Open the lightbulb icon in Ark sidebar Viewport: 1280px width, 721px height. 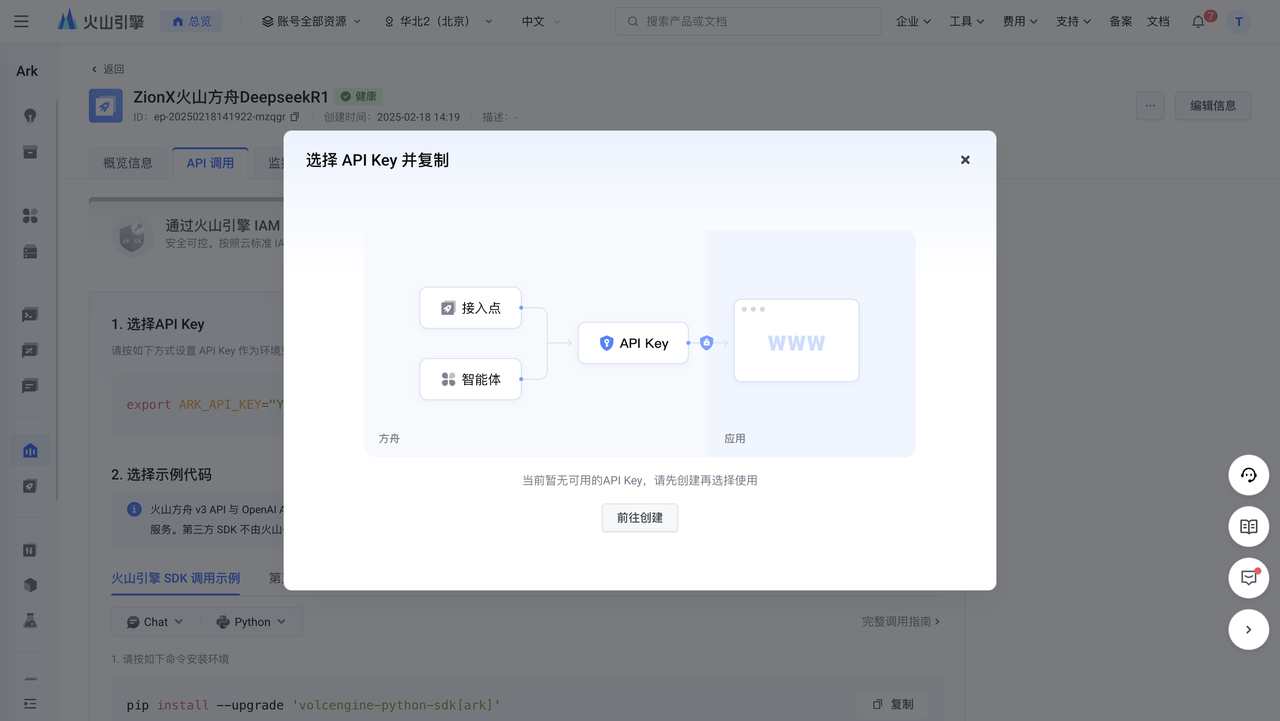pyautogui.click(x=30, y=115)
